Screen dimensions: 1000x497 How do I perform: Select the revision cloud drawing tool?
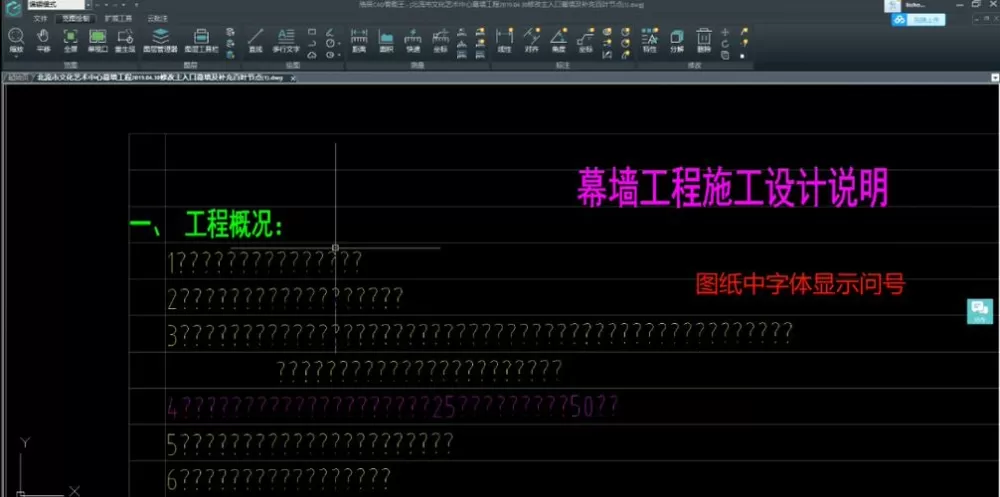[312, 55]
